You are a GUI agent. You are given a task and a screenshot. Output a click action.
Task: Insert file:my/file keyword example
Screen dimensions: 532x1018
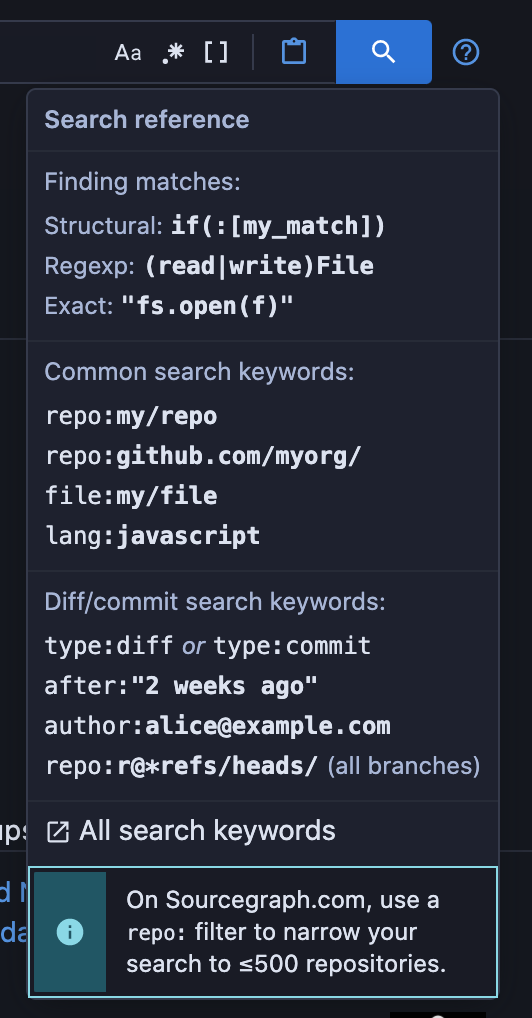[131, 496]
